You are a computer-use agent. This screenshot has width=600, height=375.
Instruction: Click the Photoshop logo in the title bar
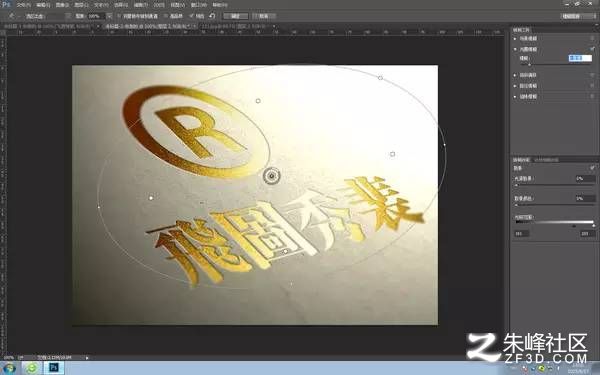tap(6, 4)
